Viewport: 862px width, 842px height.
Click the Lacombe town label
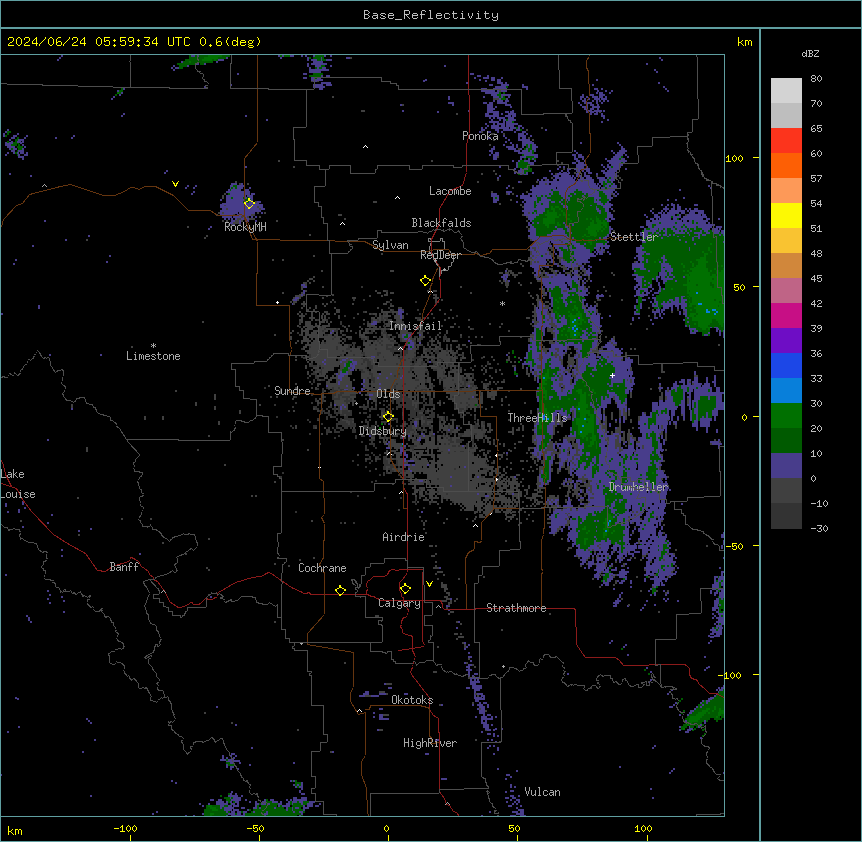[x=450, y=191]
